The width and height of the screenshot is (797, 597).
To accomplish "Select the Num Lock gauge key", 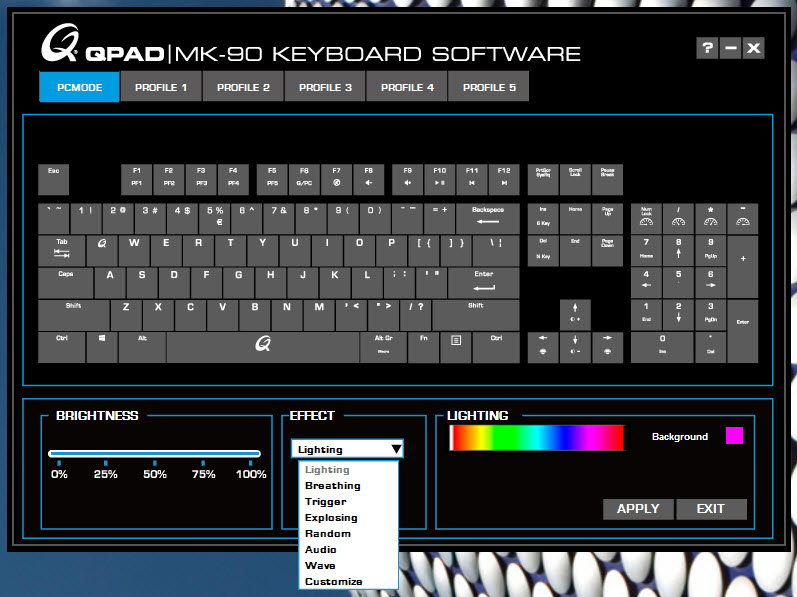I will coord(646,218).
